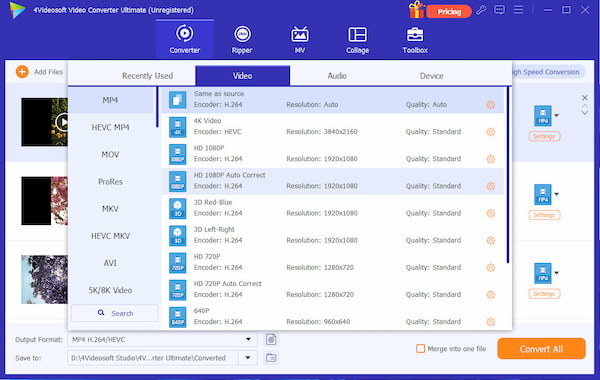This screenshot has width=600, height=380.
Task: Open gear settings for HD 720P
Action: pos(491,267)
